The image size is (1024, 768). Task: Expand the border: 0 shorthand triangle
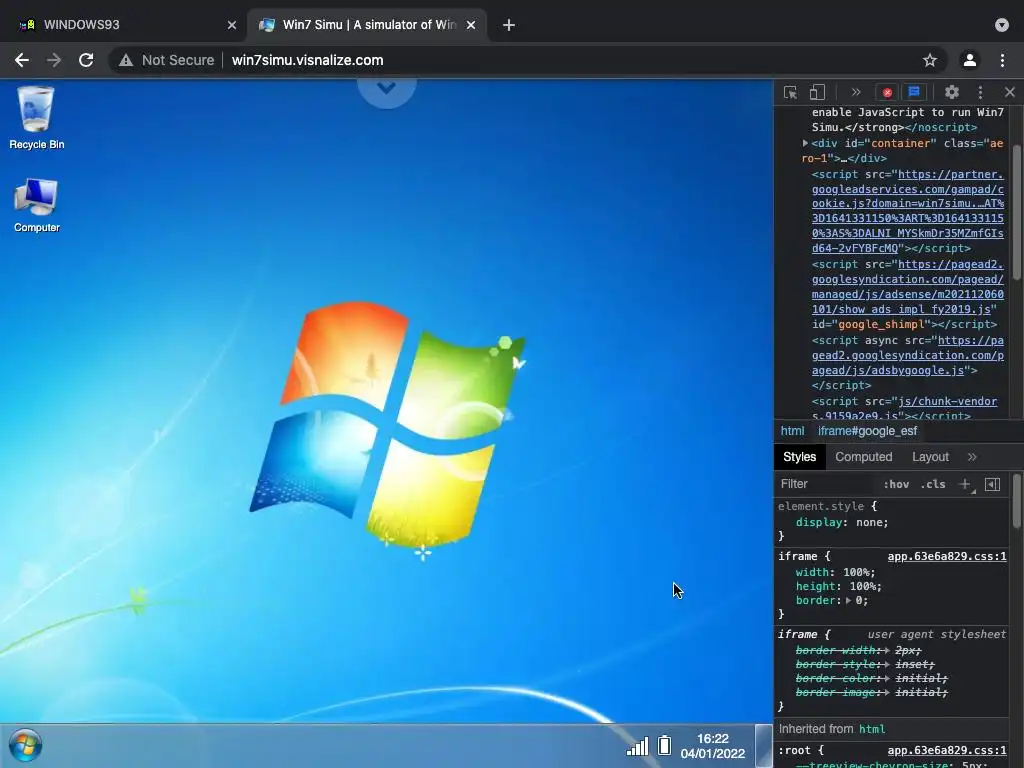848,600
